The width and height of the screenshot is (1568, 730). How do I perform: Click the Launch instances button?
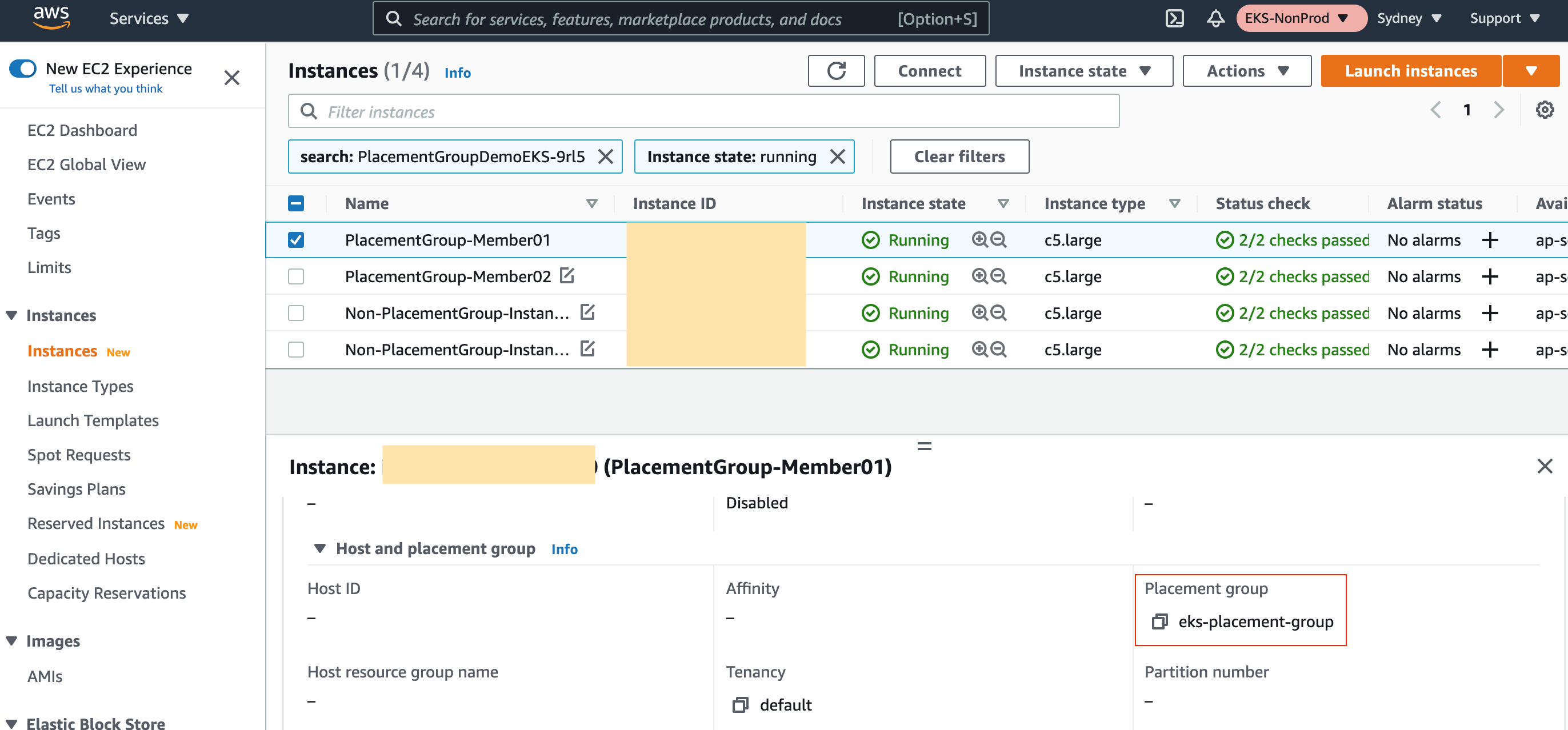click(x=1410, y=71)
